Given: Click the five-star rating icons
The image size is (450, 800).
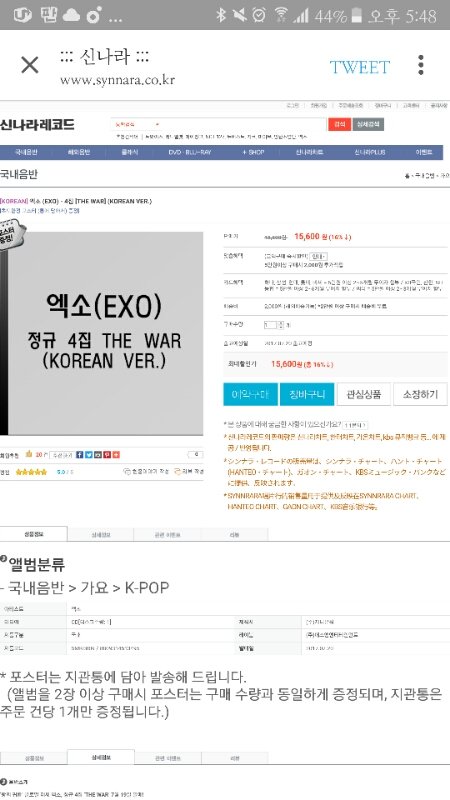Looking at the screenshot, I should tap(31, 472).
